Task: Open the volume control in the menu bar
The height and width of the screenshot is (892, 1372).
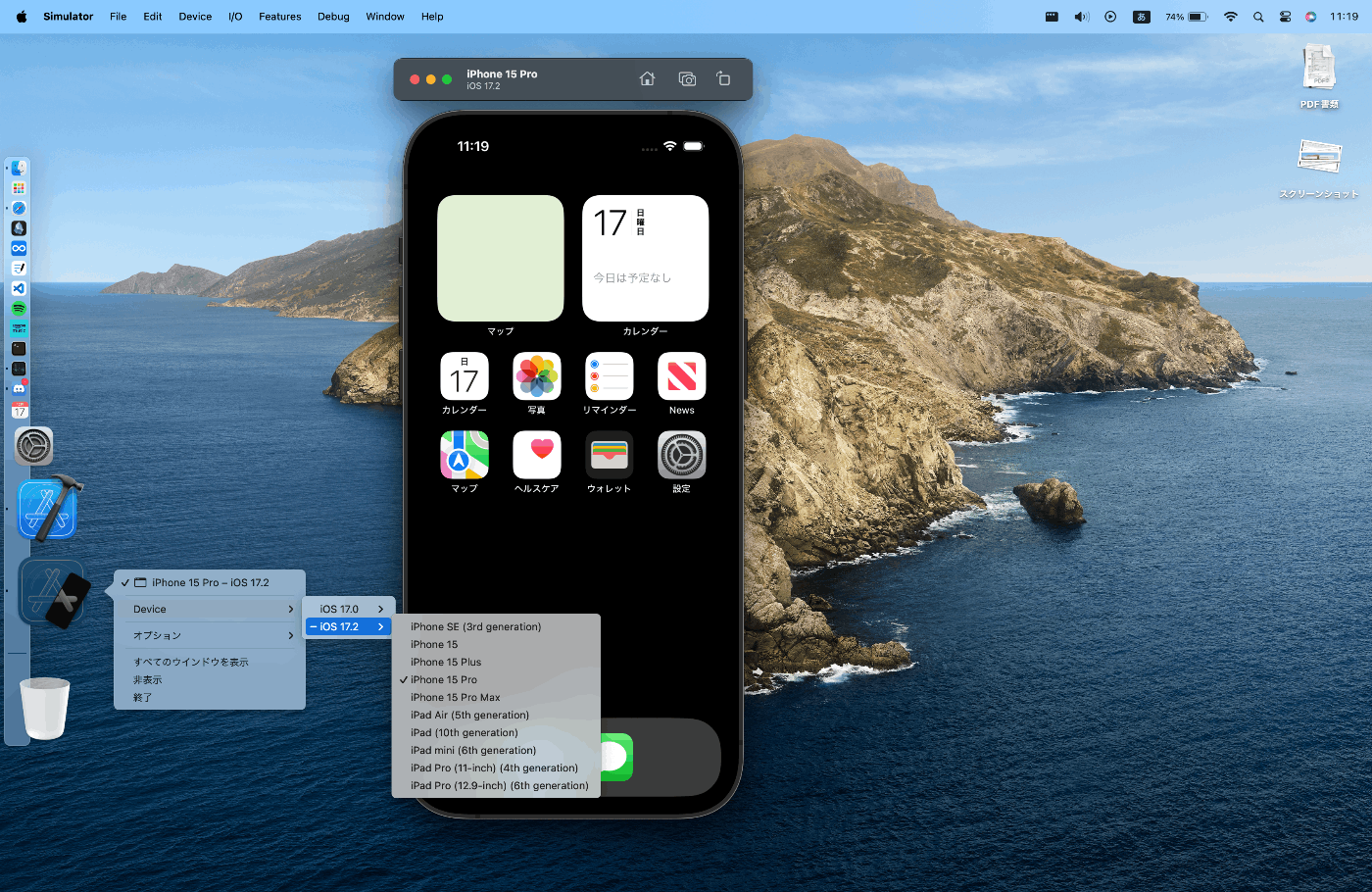Action: point(1082,17)
